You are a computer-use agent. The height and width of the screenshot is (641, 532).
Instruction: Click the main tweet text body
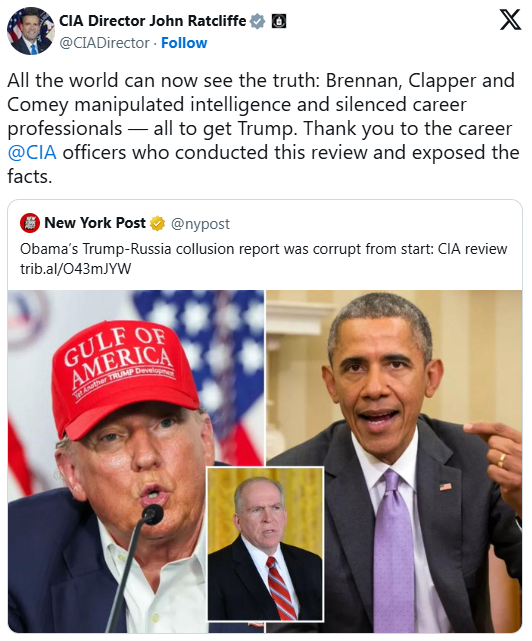pos(264,128)
